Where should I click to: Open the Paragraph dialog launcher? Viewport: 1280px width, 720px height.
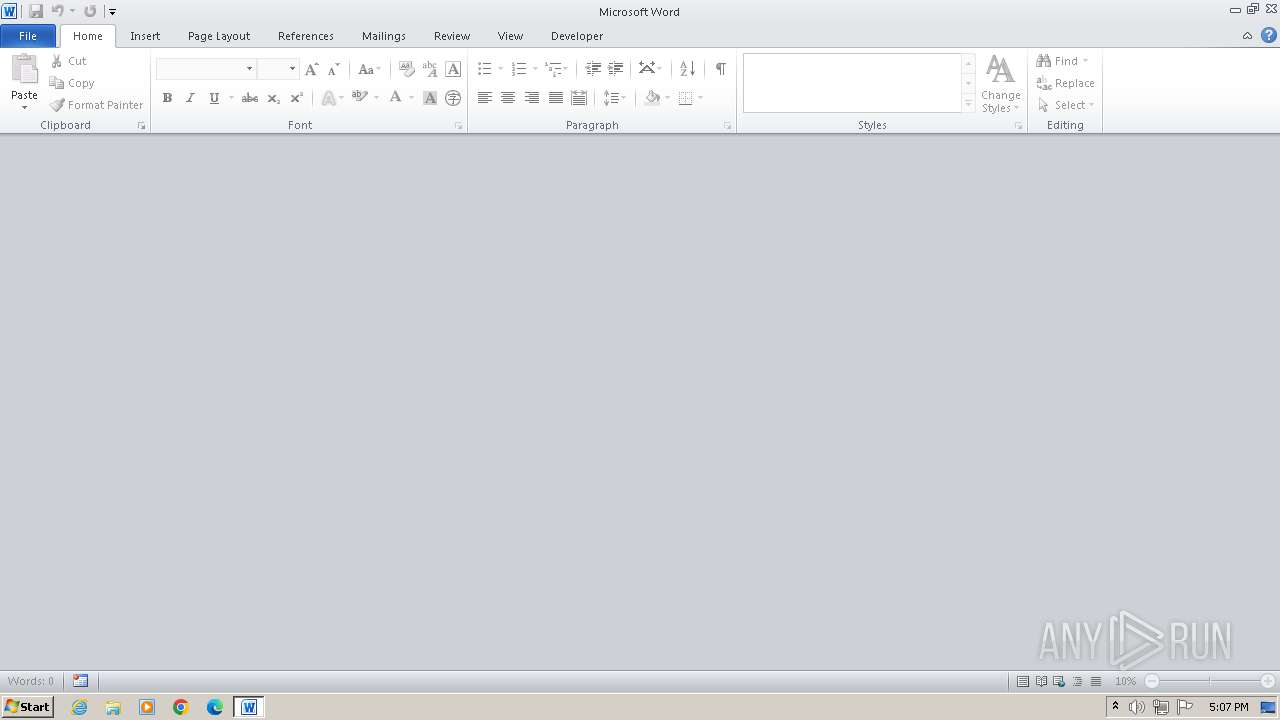pos(727,126)
